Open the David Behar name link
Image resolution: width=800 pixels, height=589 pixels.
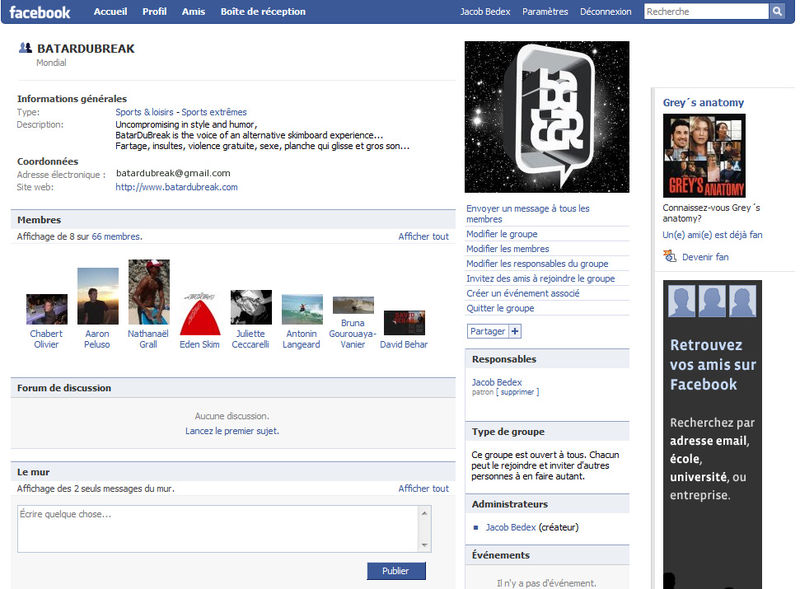point(404,345)
